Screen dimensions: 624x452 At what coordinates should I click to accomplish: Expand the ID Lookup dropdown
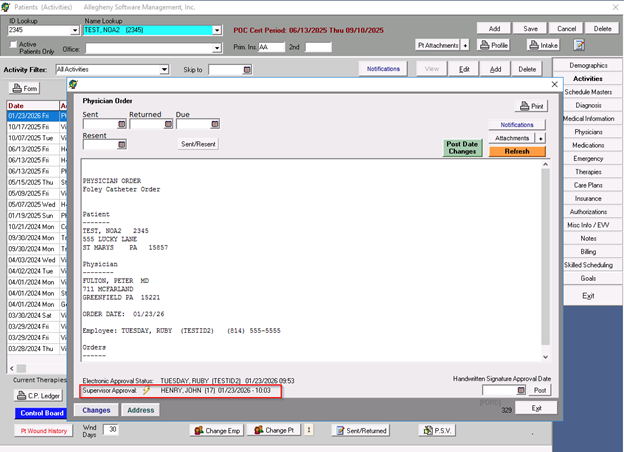click(x=75, y=30)
